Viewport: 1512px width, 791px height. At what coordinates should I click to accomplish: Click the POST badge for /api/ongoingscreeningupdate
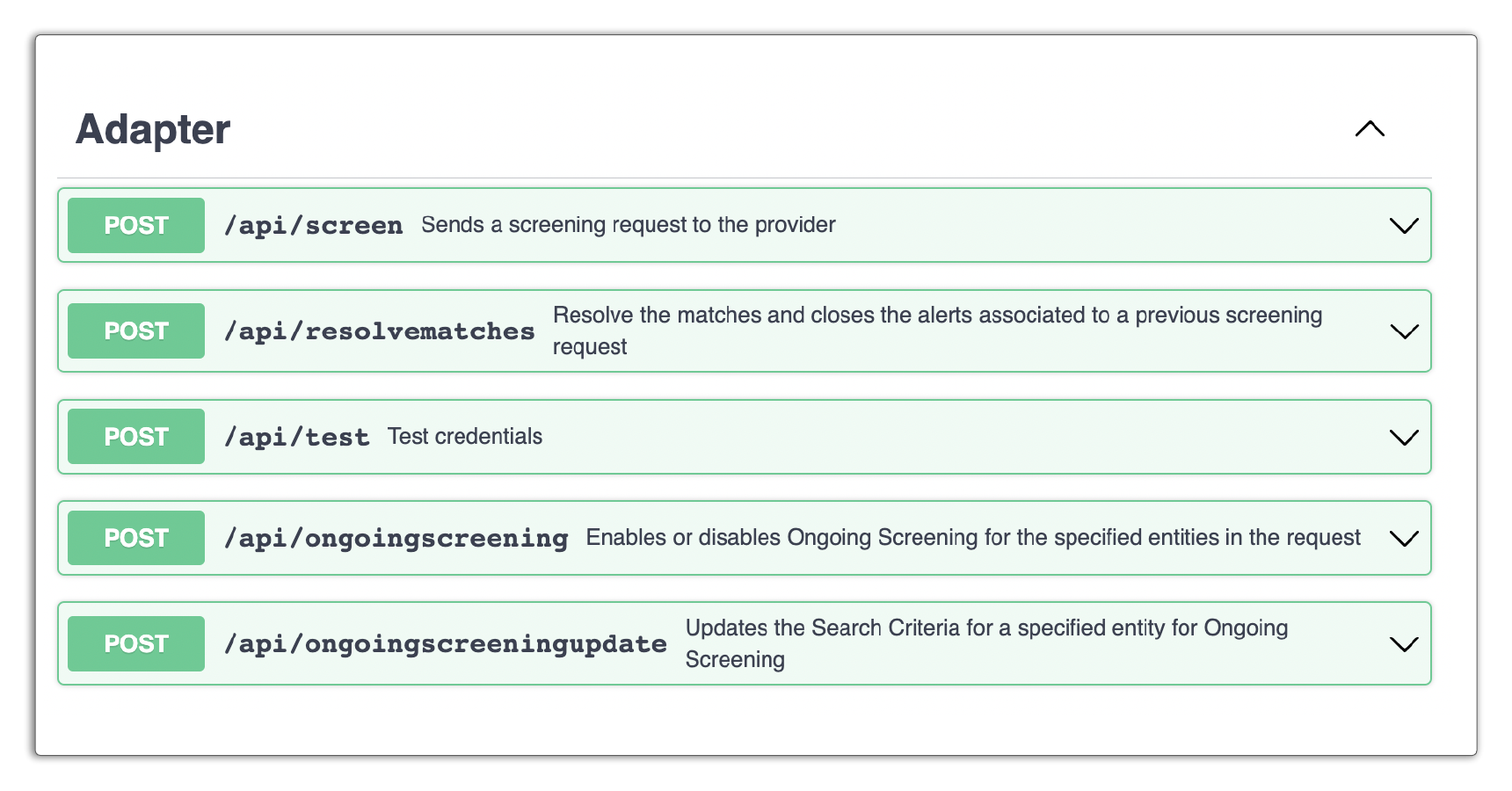click(136, 644)
